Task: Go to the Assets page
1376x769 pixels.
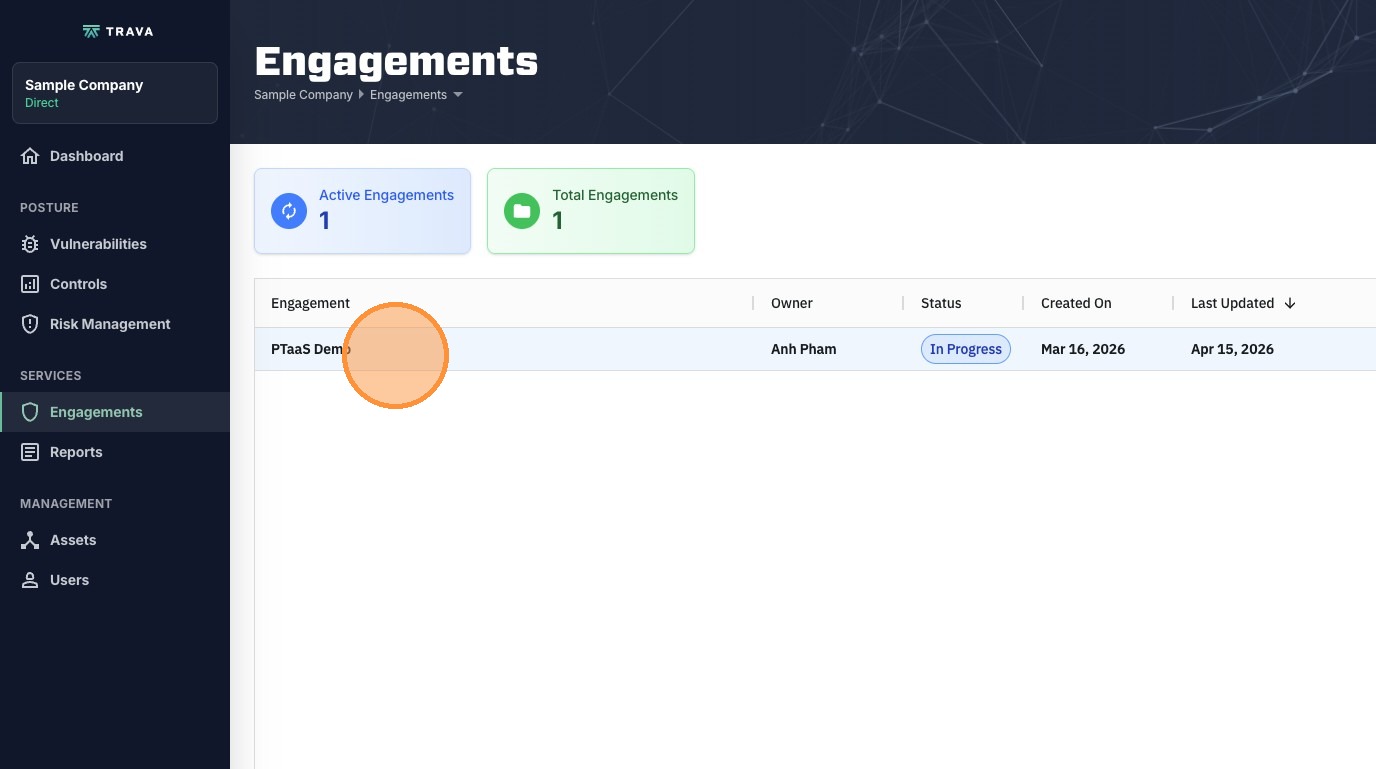Action: pos(115,540)
